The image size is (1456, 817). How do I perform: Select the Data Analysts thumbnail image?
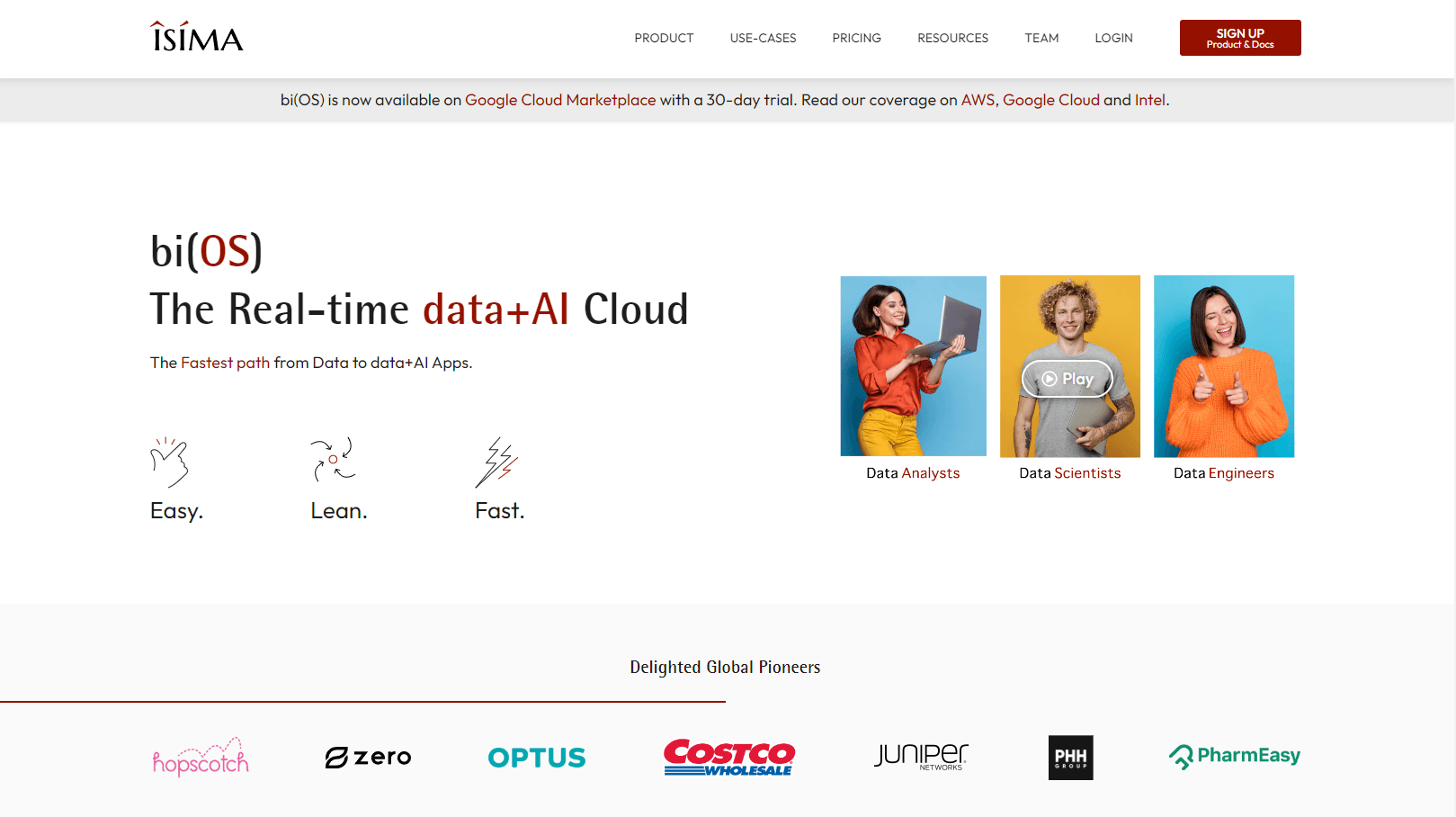[913, 366]
